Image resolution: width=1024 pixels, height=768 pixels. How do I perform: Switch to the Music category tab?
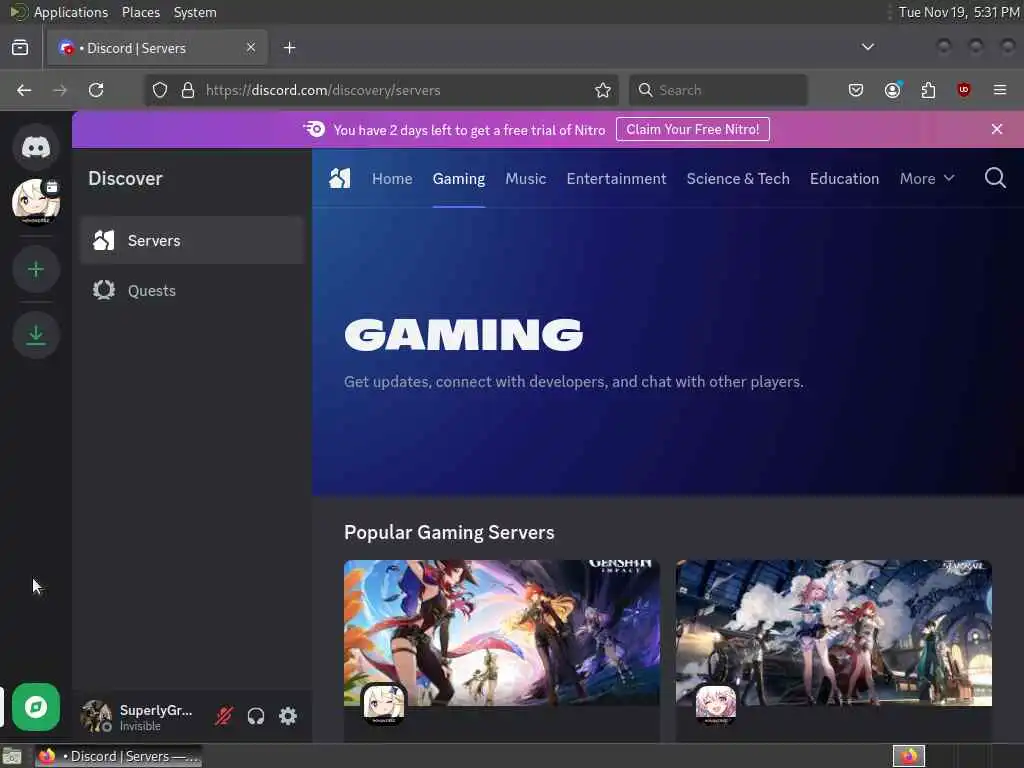(x=525, y=178)
